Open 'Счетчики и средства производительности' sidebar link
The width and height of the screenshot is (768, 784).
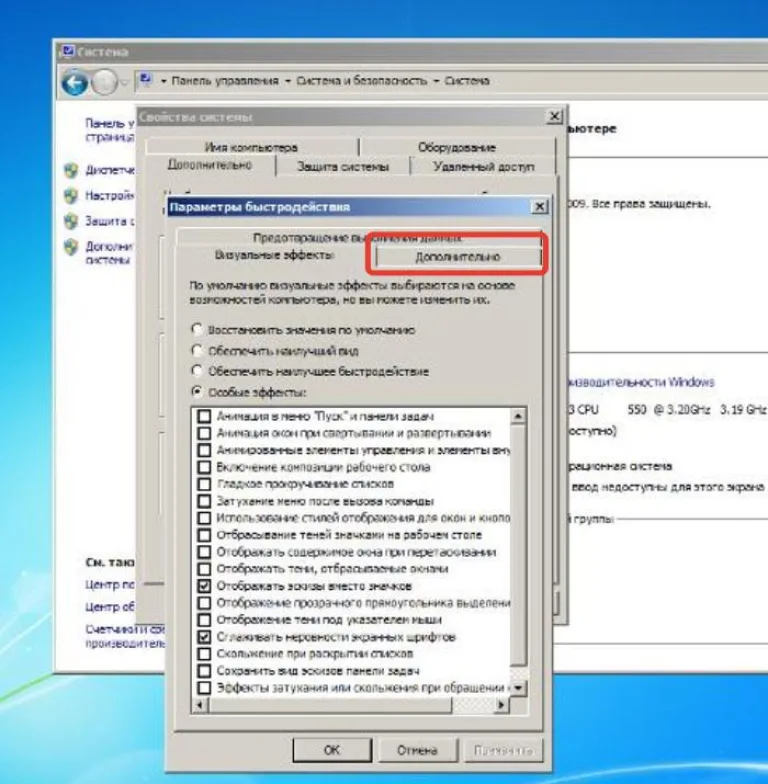125,636
